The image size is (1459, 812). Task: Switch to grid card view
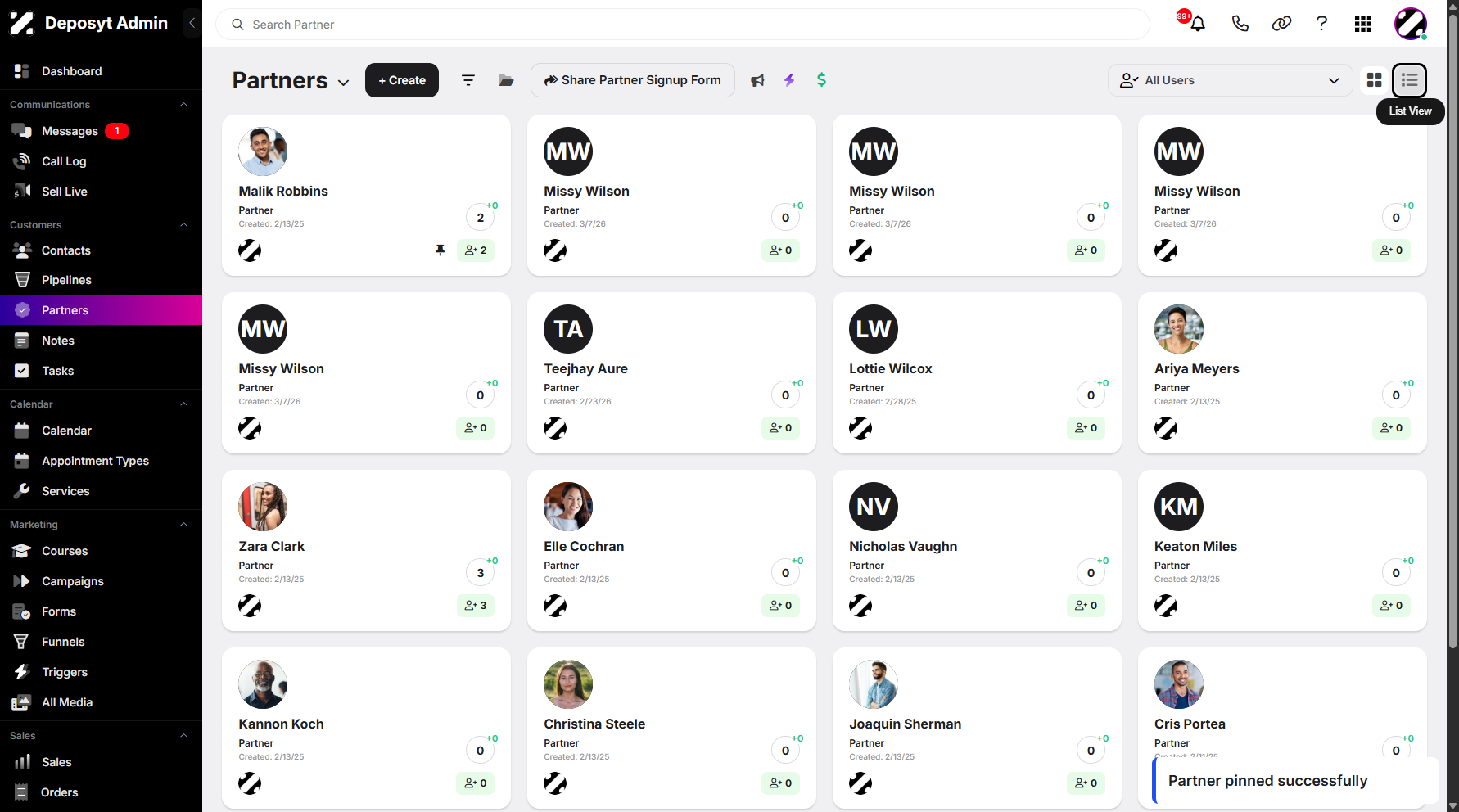[1375, 80]
